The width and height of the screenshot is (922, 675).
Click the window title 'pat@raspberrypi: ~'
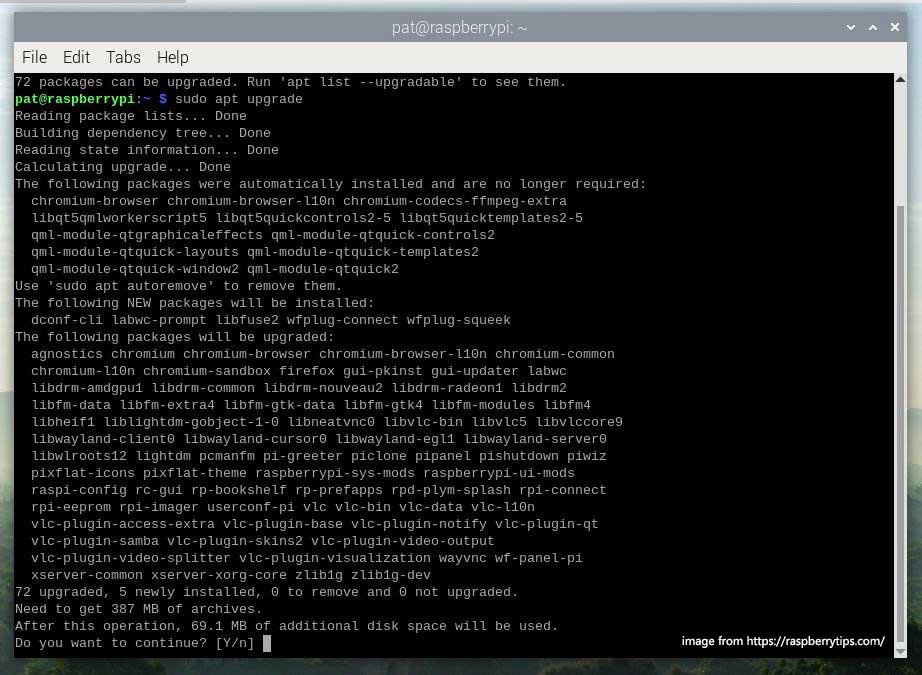coord(459,28)
